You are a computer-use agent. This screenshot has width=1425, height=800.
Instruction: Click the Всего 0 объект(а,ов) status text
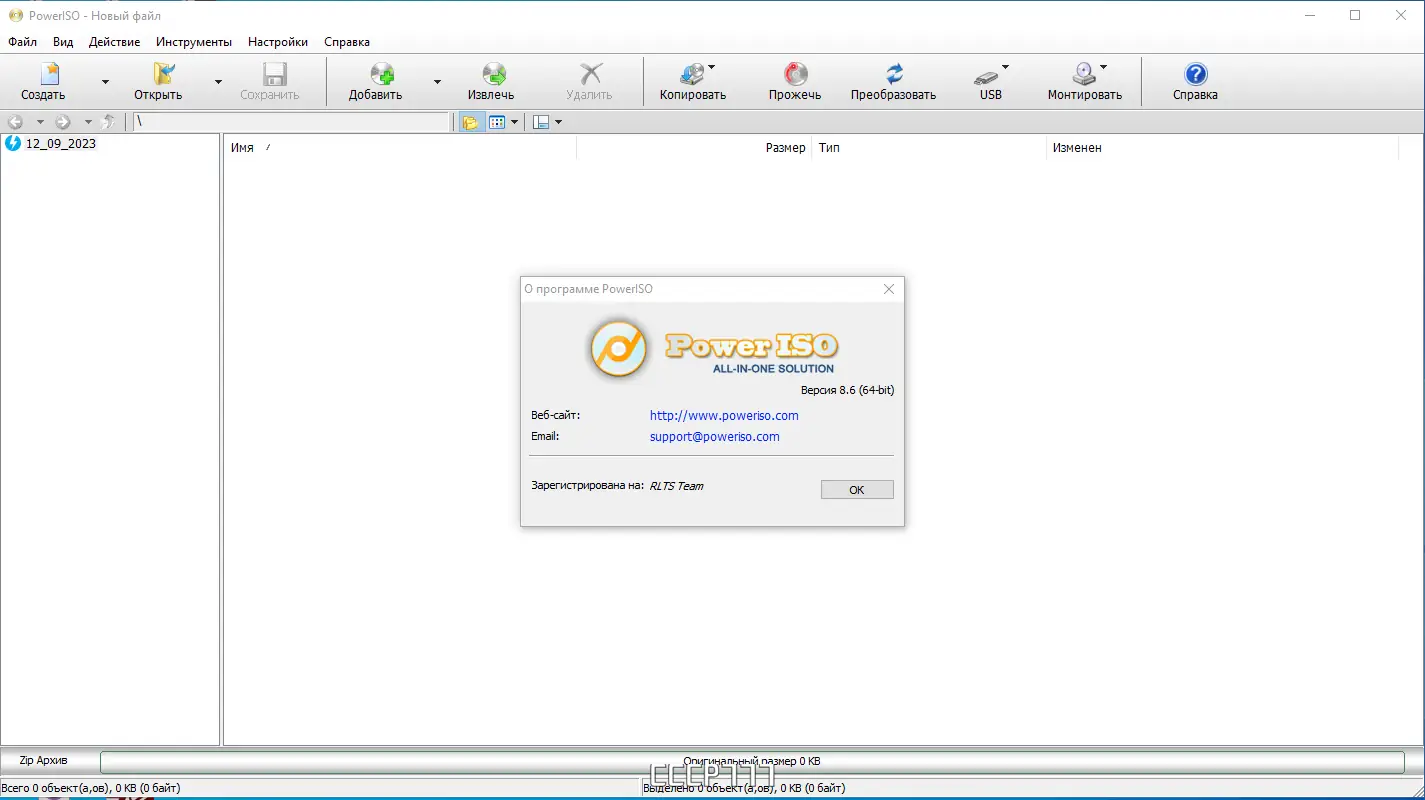[x=91, y=788]
